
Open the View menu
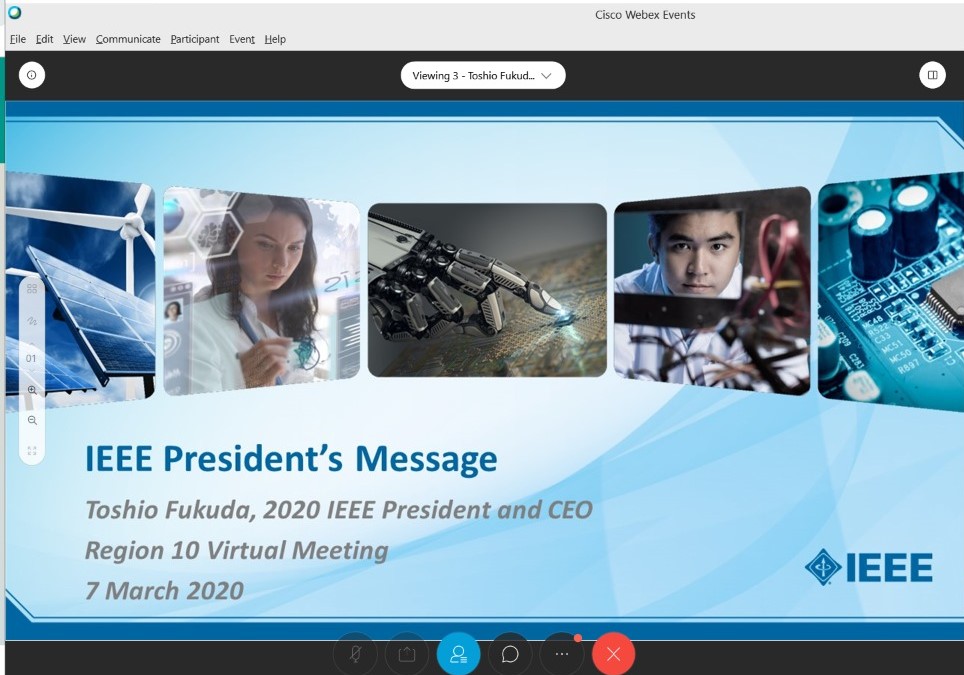pos(74,39)
